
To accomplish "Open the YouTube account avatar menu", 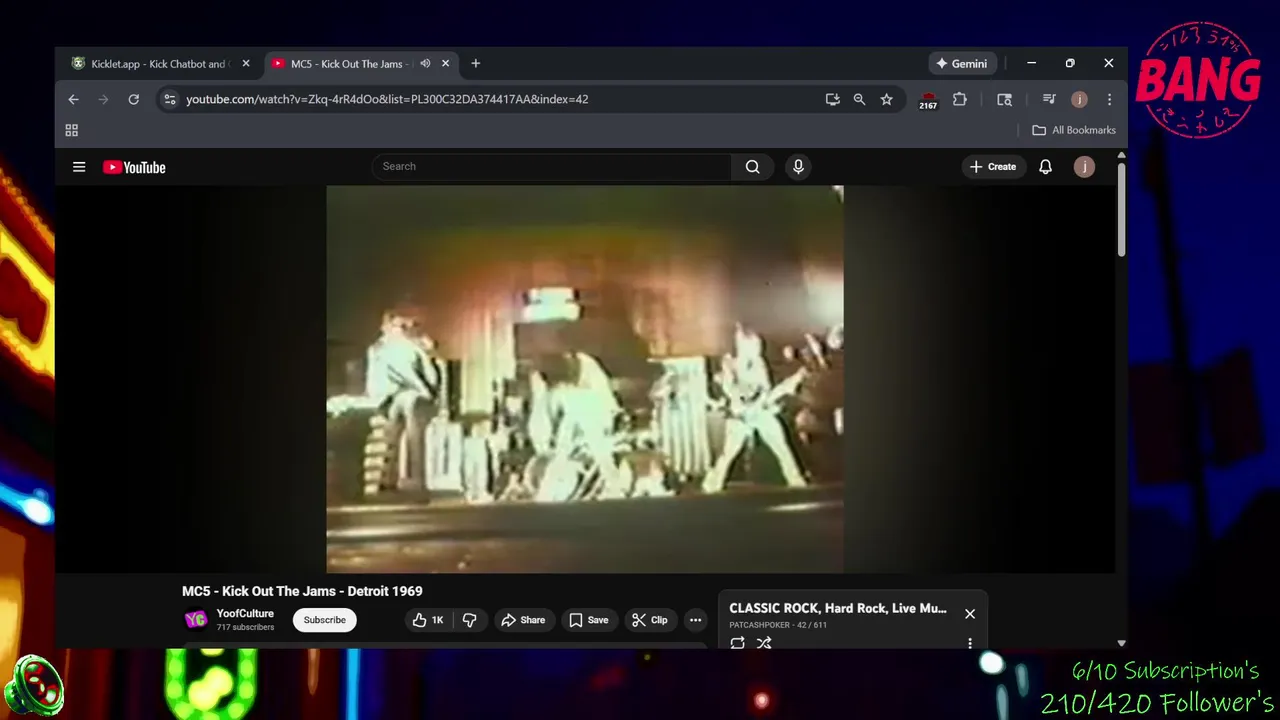I will coord(1084,167).
